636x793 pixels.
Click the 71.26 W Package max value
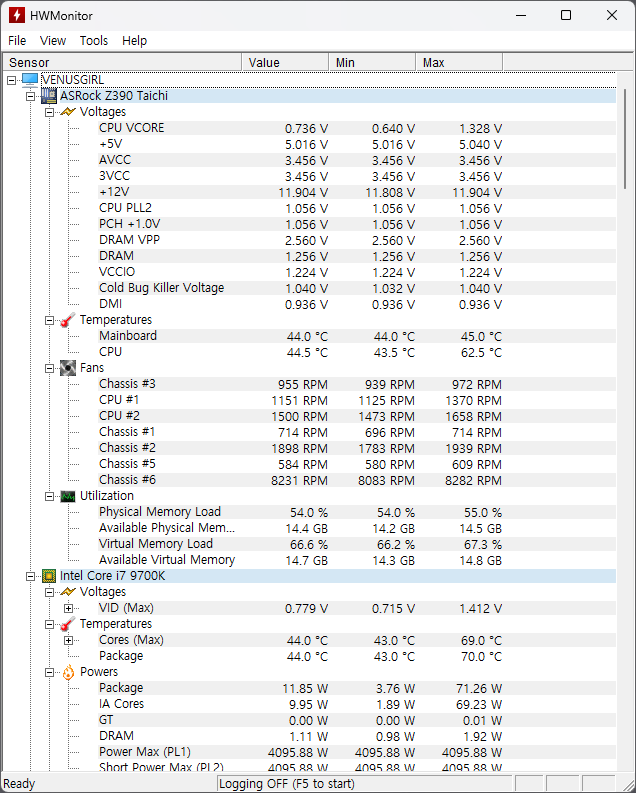[x=479, y=689]
